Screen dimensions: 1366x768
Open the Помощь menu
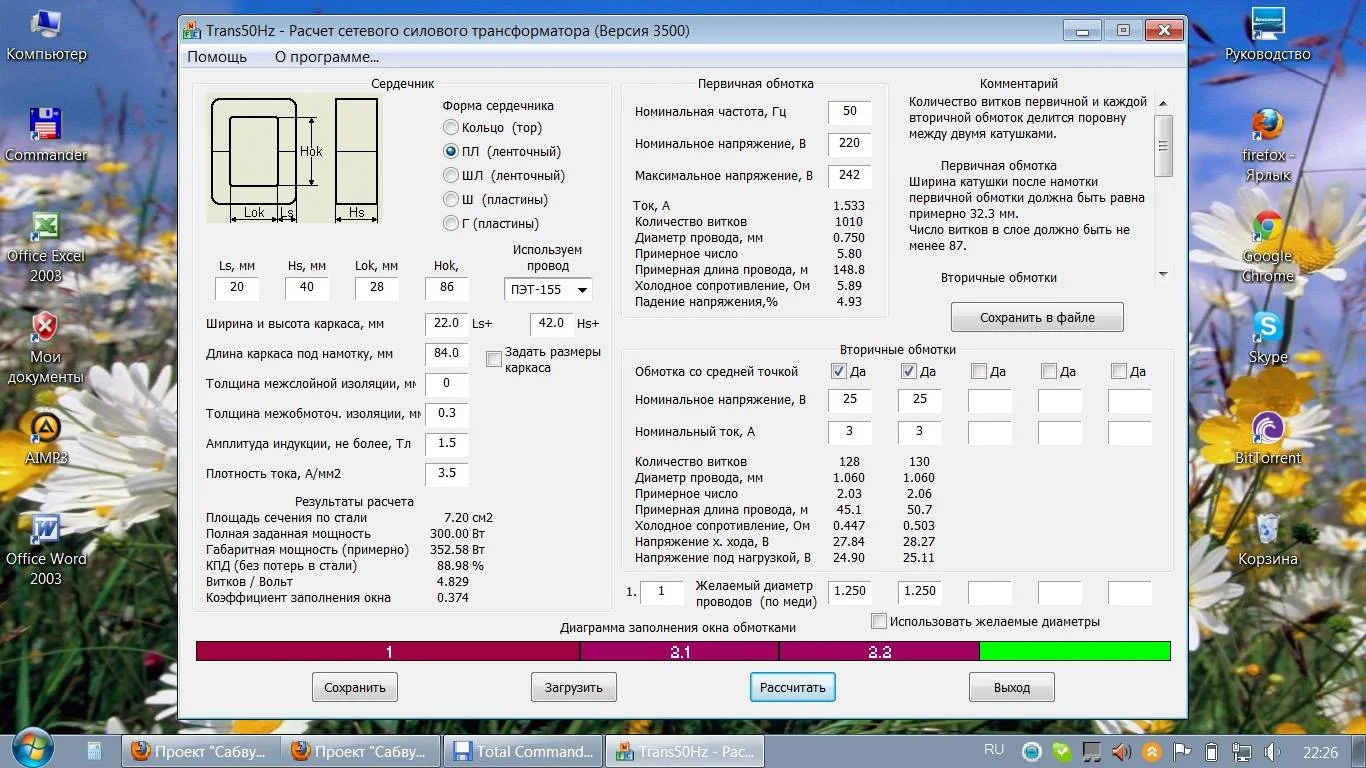217,57
